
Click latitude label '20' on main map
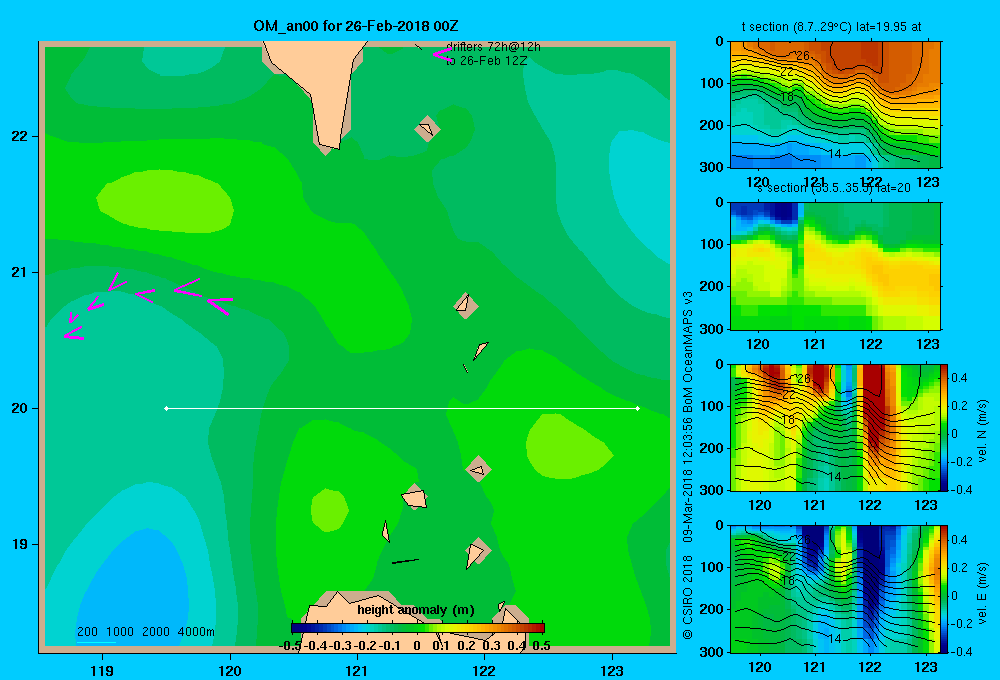20,408
